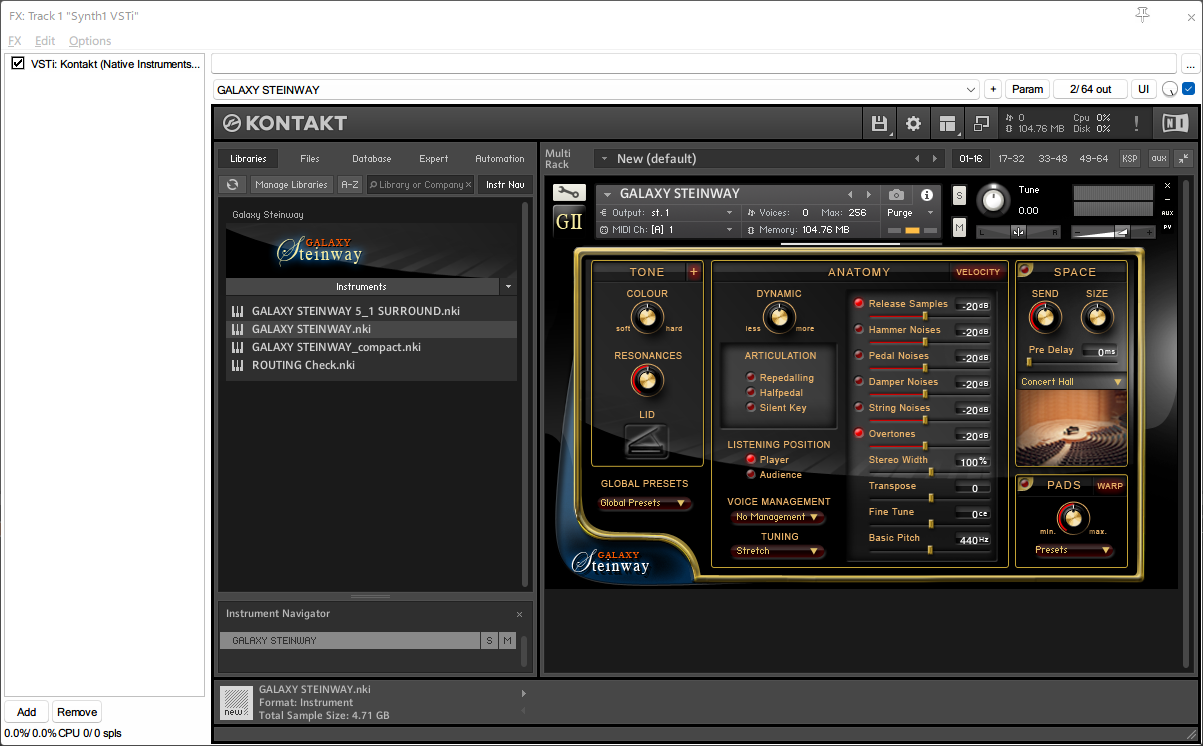
Task: Minimize rack view icon beside aux
Action: (x=1183, y=158)
